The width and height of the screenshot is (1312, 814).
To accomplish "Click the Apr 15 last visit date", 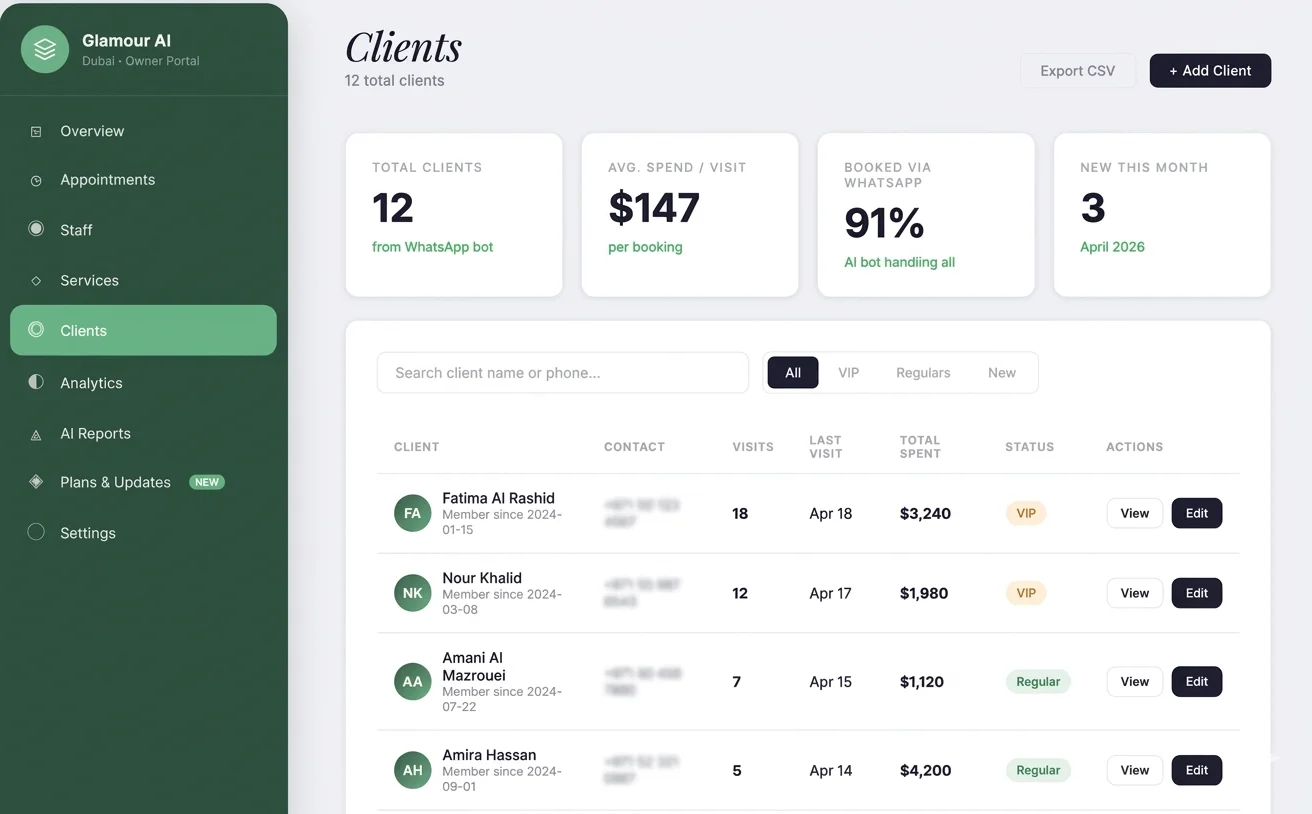I will (x=831, y=682).
